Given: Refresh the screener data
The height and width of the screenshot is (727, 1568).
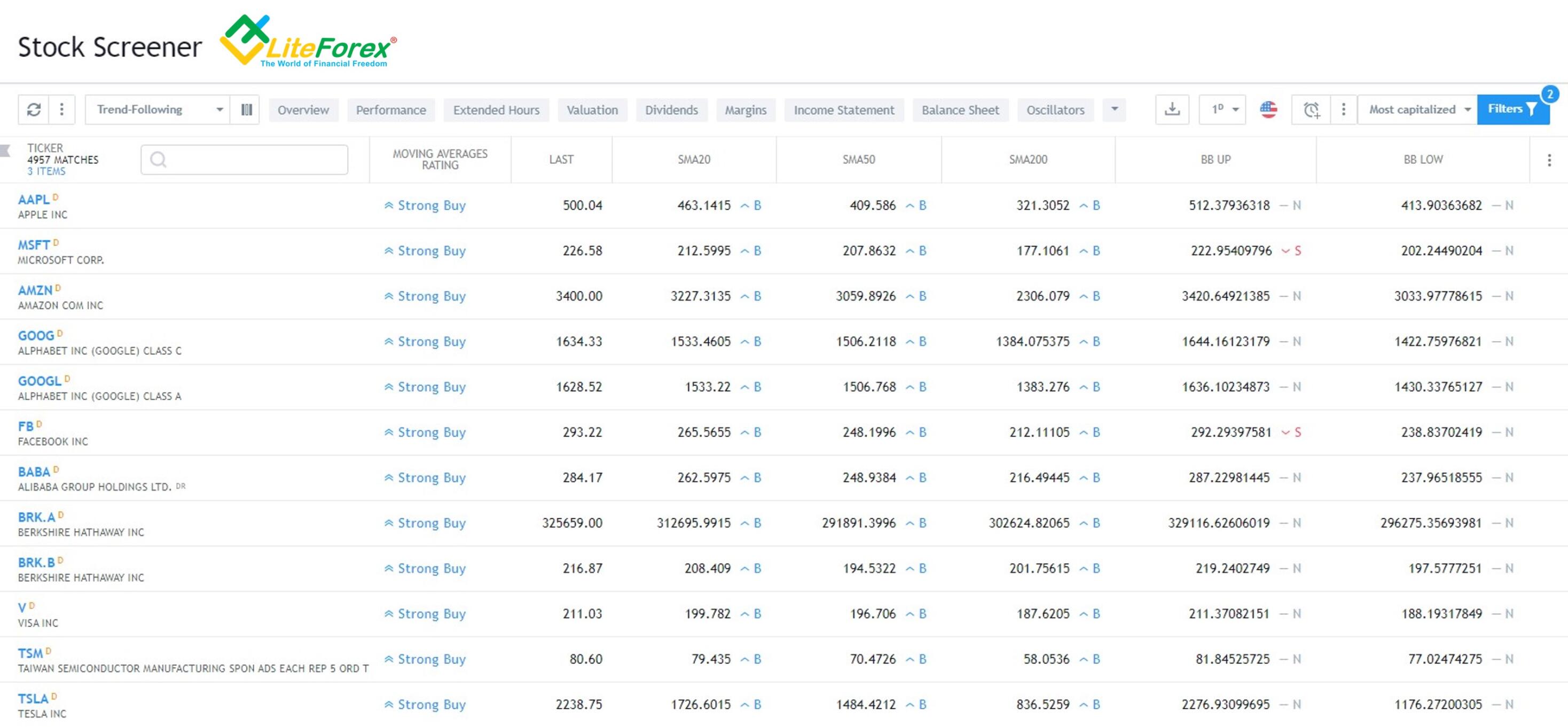Looking at the screenshot, I should 35,109.
